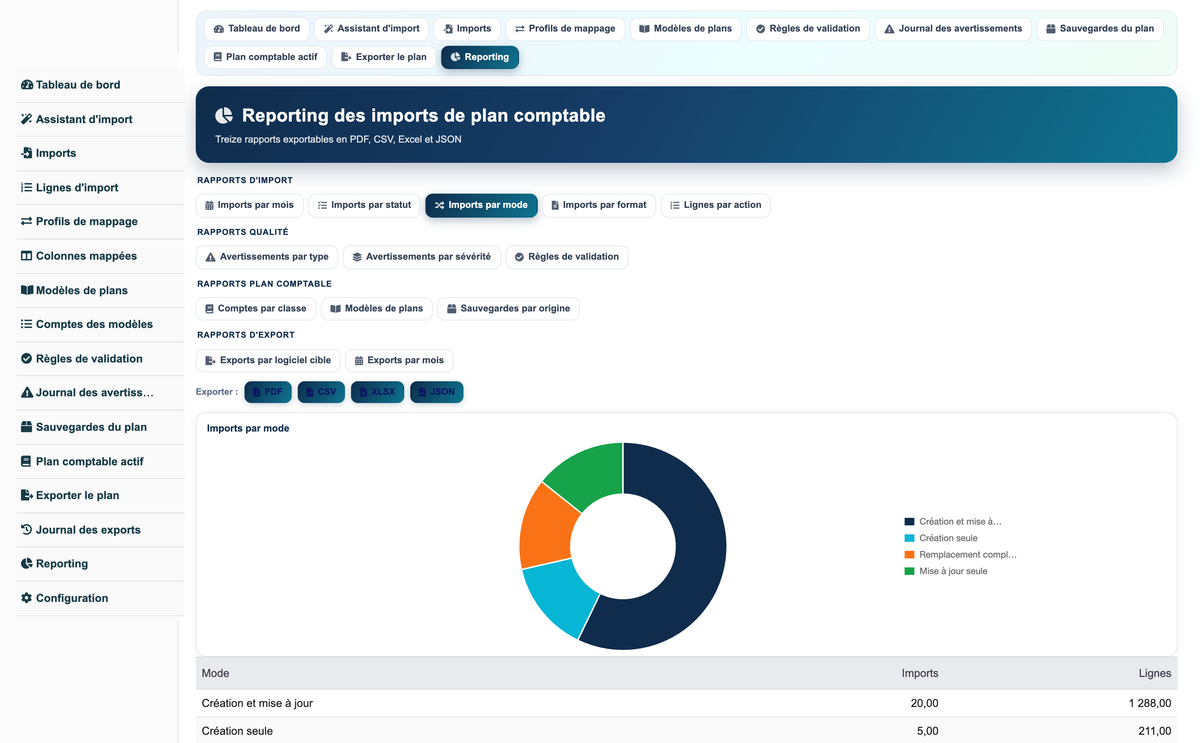This screenshot has height=743, width=1200.
Task: Select the Exporter le plan top tab
Action: [384, 57]
